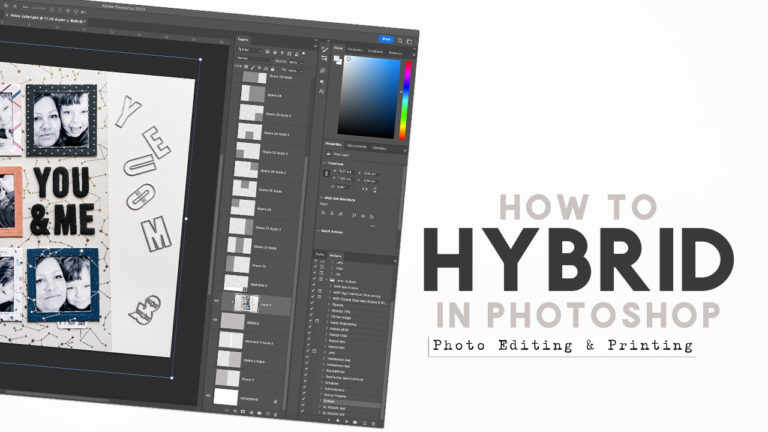Toggle visibility of the Background layer
This screenshot has width=768, height=432.
pyautogui.click(x=209, y=395)
